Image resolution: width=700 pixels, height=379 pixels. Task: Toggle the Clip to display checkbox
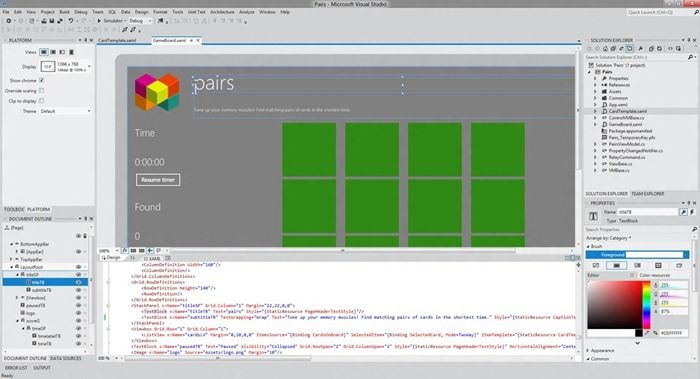(x=42, y=101)
